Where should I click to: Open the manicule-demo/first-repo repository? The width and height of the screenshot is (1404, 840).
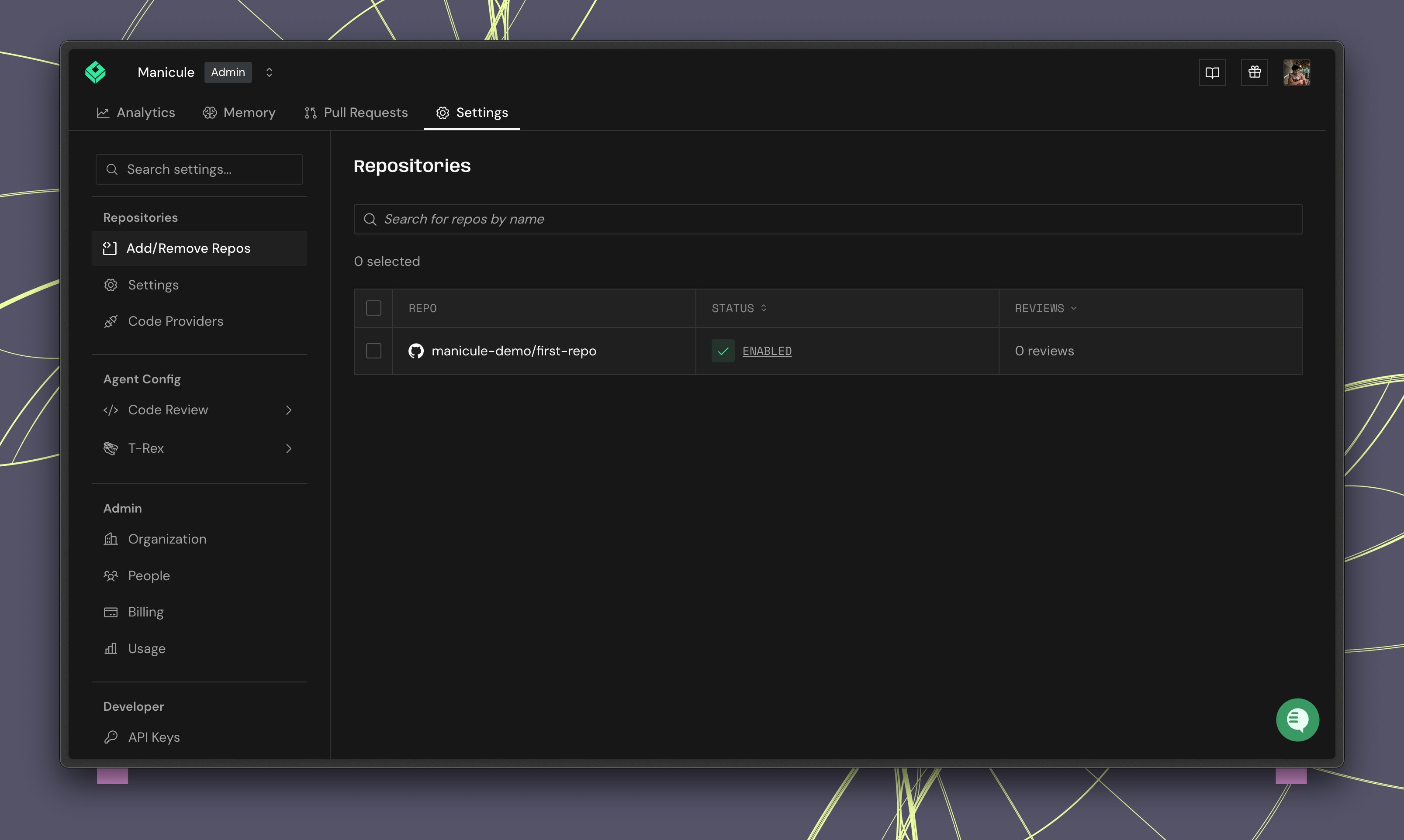[x=514, y=351]
